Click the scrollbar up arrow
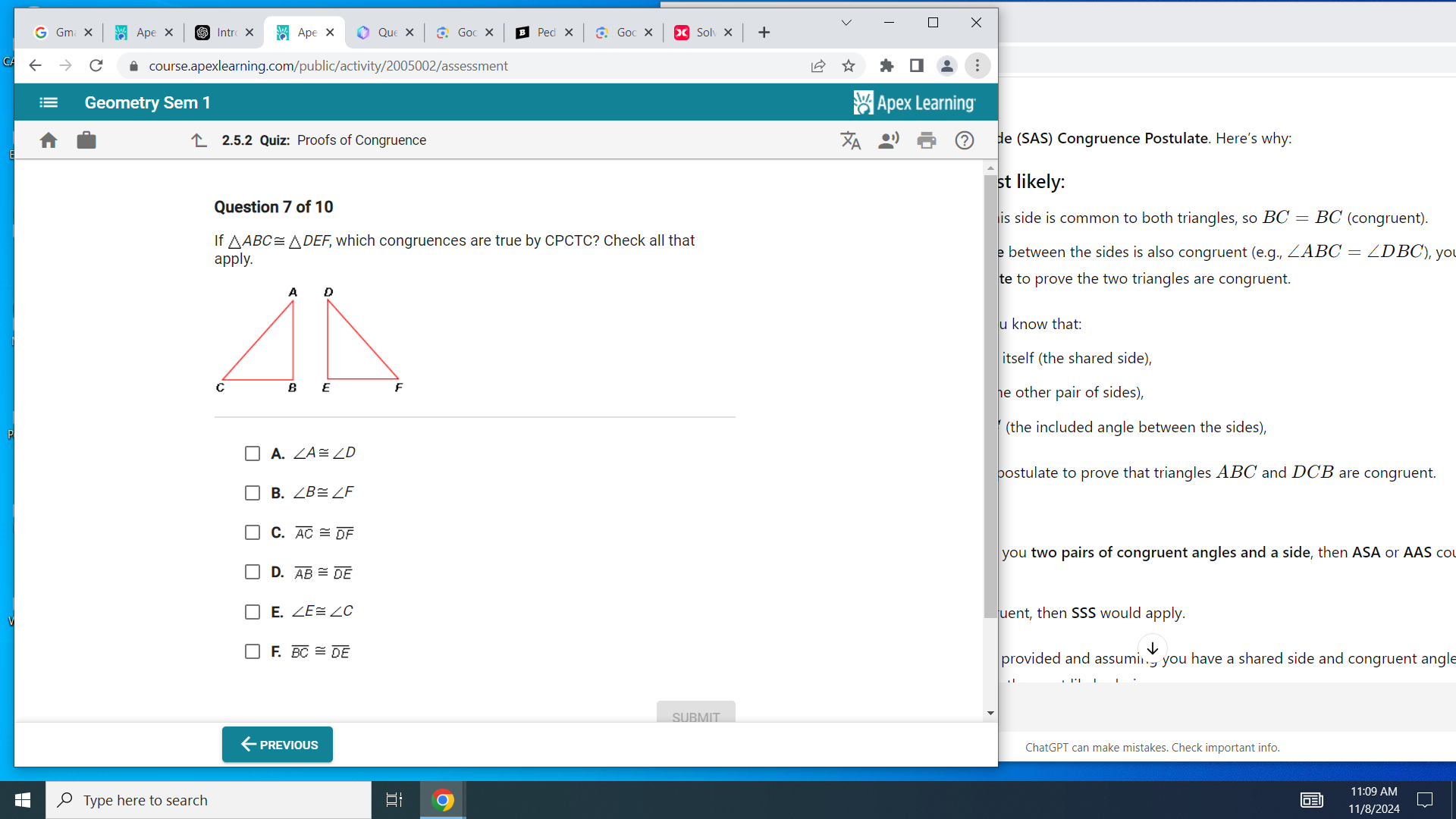 [990, 168]
